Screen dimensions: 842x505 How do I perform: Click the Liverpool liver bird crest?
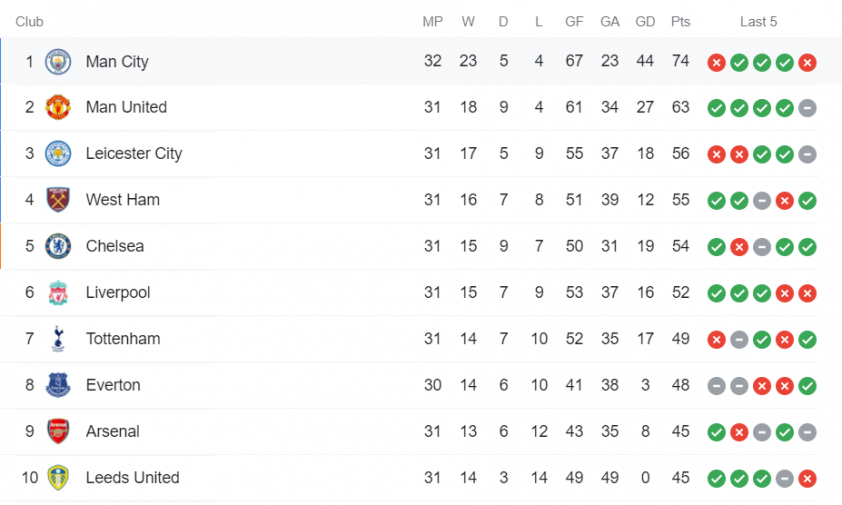click(58, 292)
